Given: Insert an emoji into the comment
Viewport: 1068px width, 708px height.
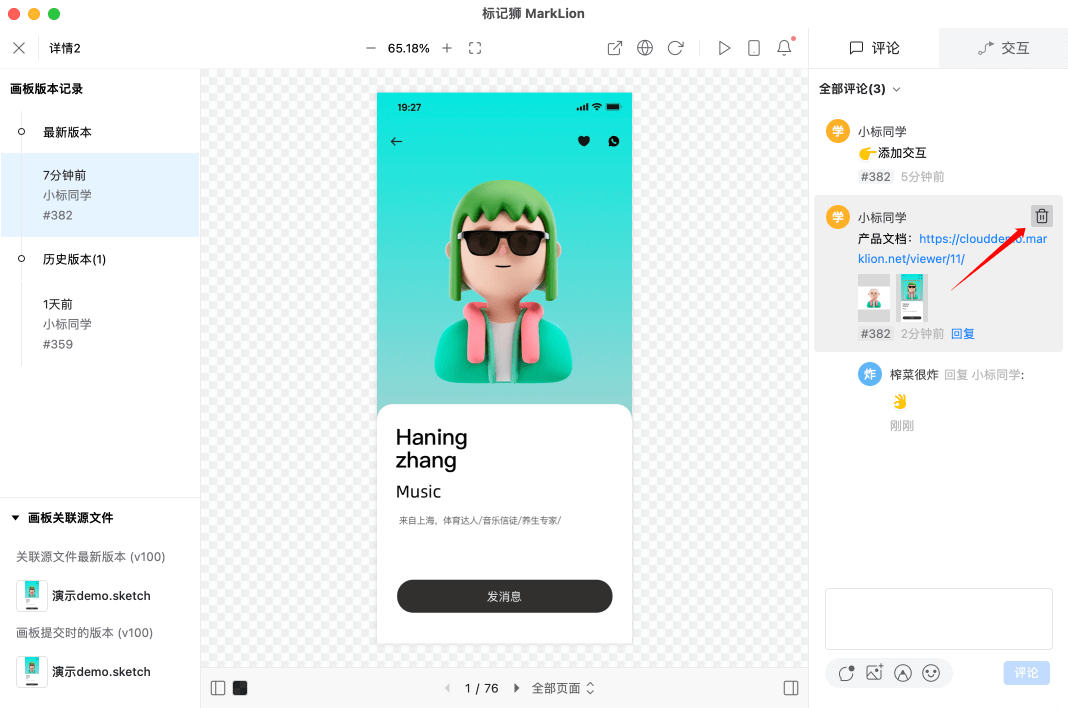Looking at the screenshot, I should (x=931, y=673).
